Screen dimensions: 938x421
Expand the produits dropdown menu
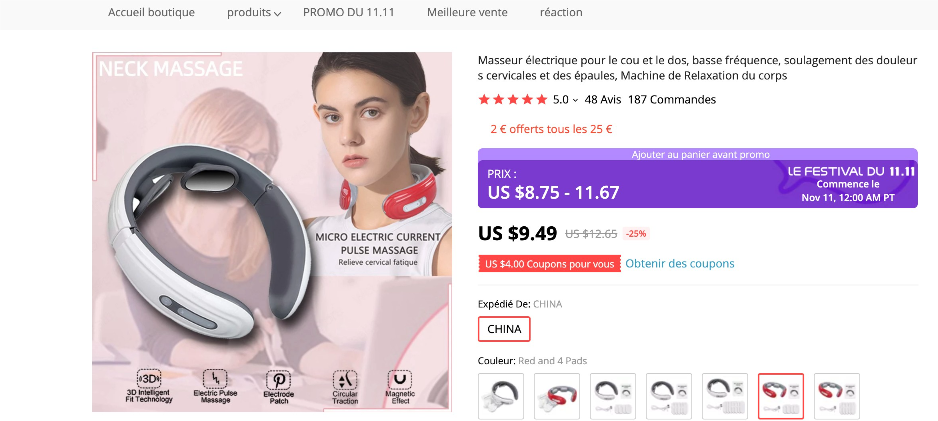point(254,13)
